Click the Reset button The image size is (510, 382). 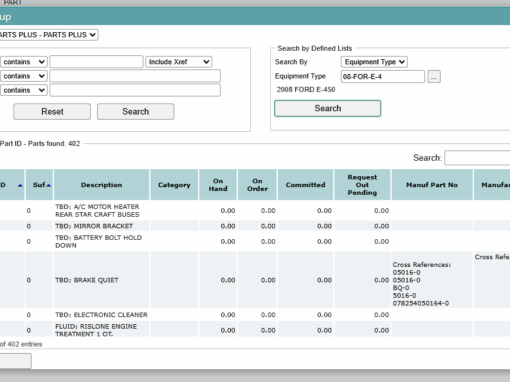52,111
